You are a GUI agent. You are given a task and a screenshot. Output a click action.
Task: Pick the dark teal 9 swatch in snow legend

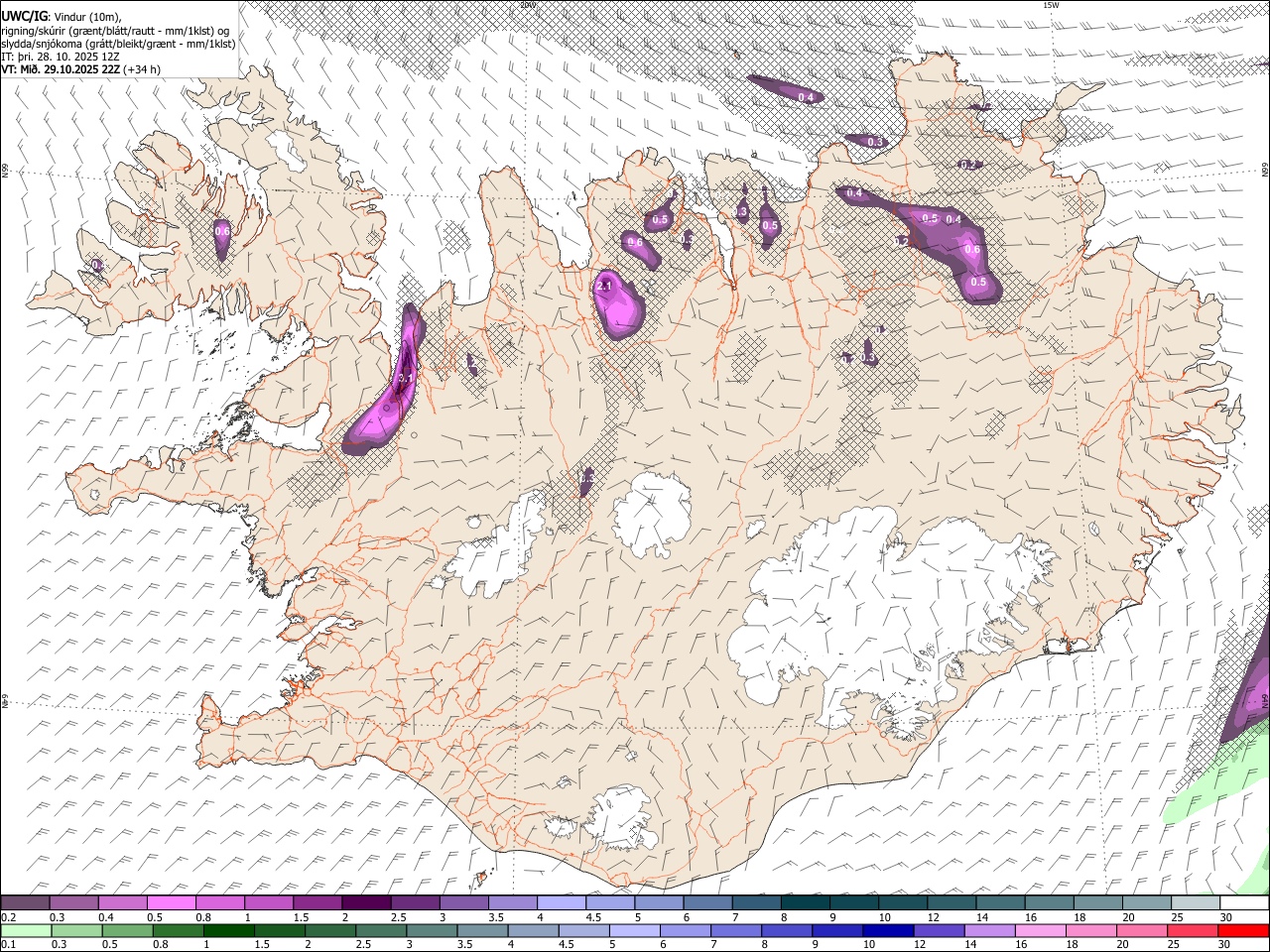tap(854, 902)
